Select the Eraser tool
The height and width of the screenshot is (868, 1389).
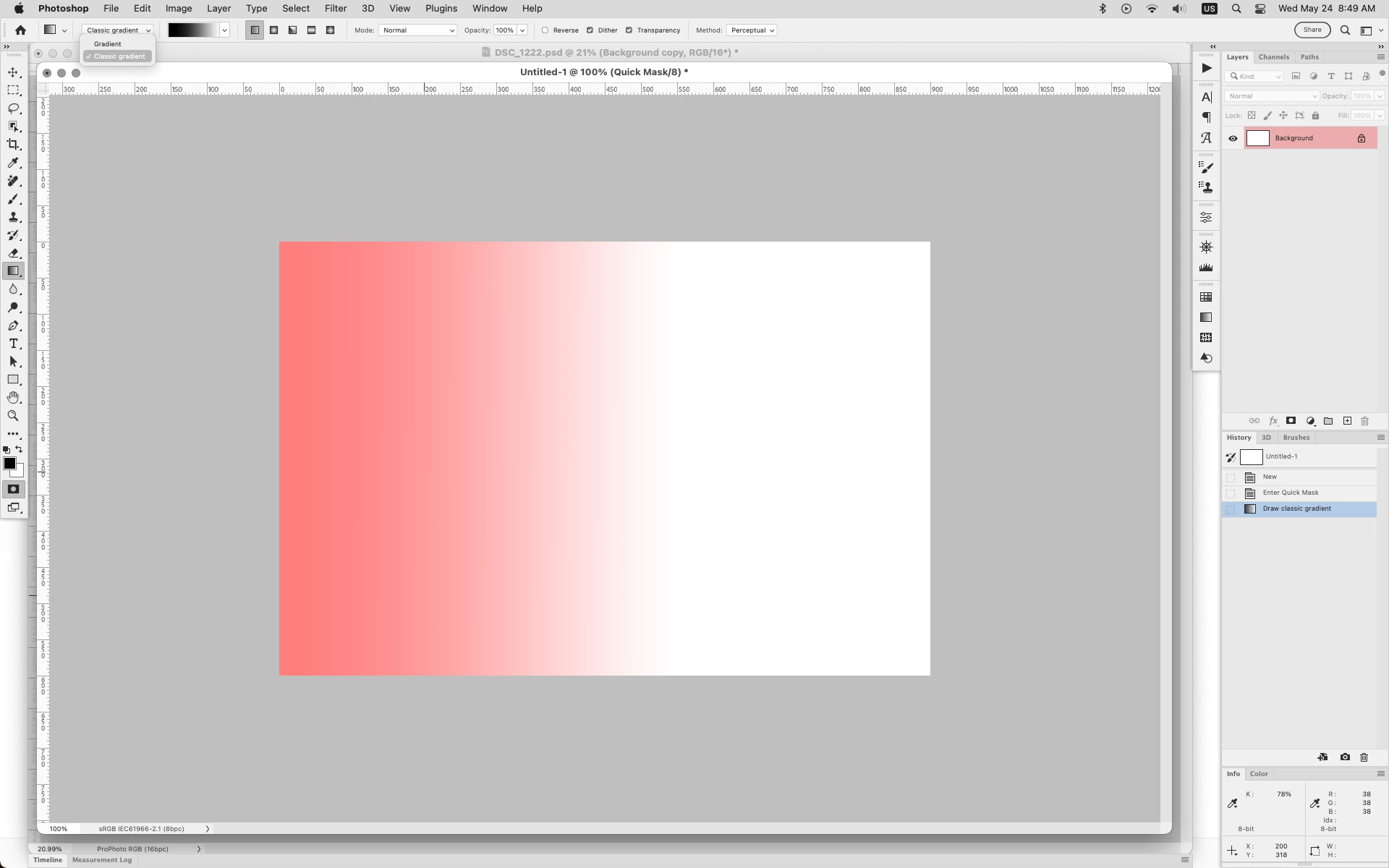(13, 253)
